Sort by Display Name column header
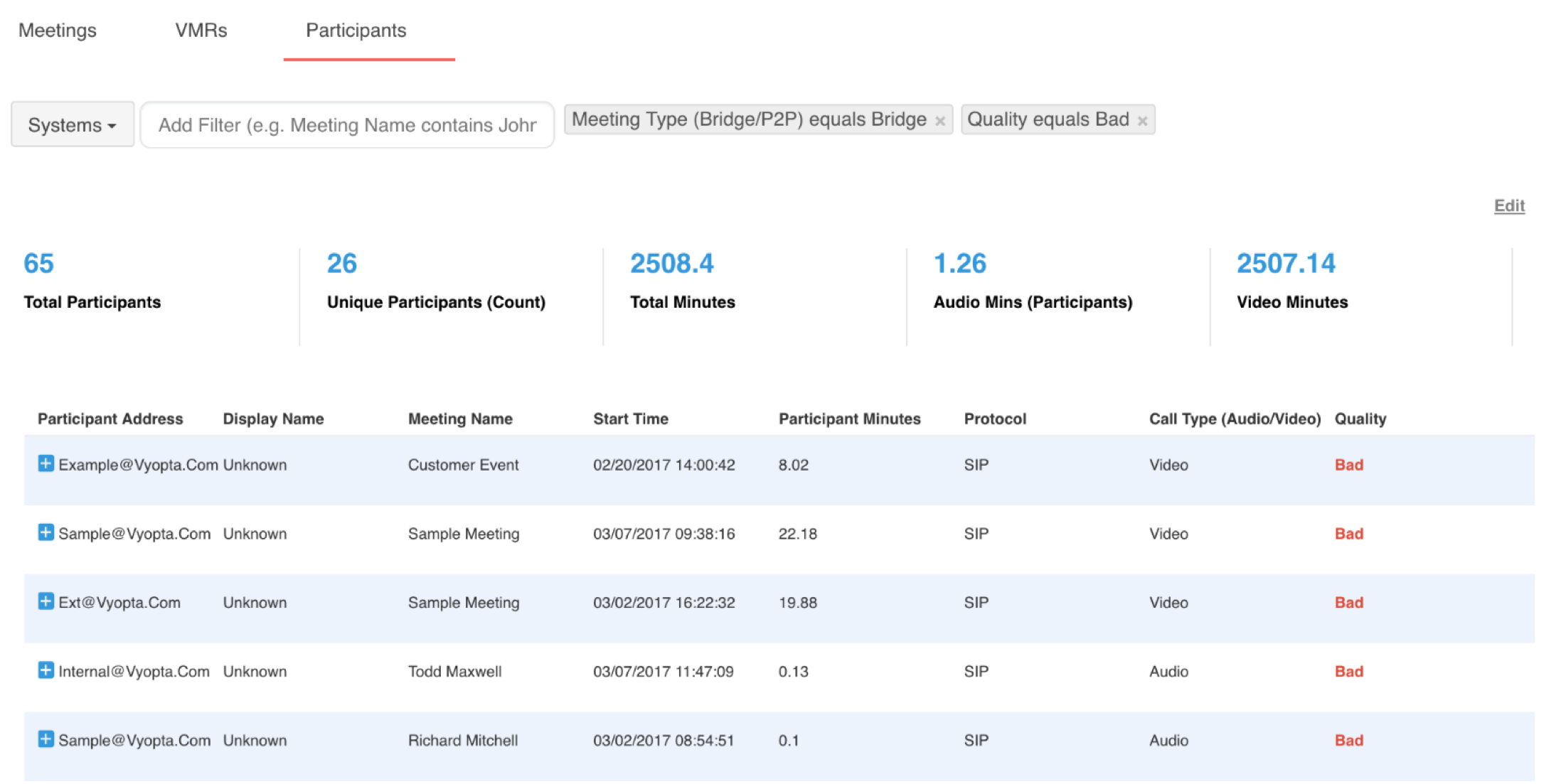 (273, 419)
